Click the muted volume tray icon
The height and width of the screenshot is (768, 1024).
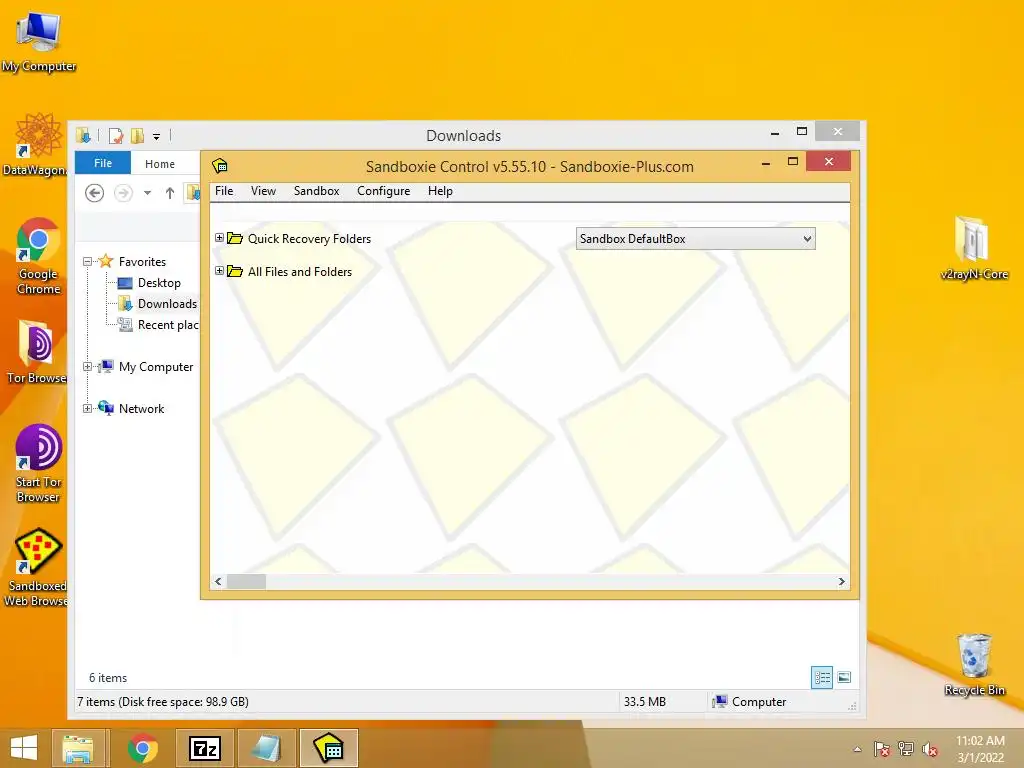930,749
